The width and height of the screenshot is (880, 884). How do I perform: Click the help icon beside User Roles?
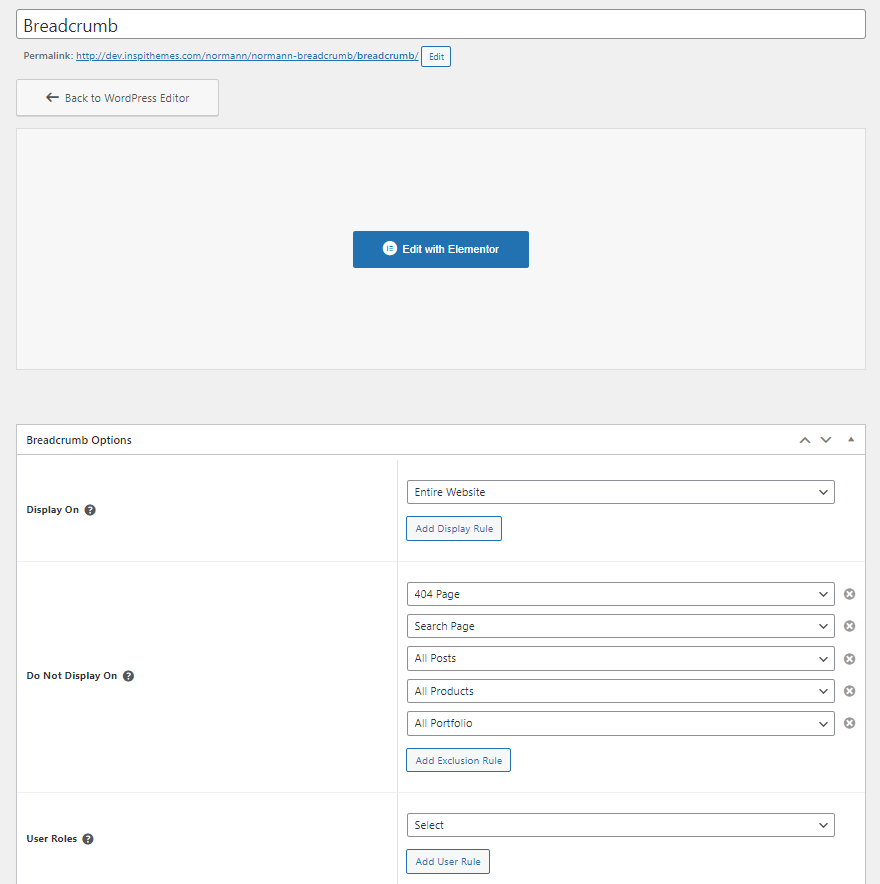pyautogui.click(x=87, y=839)
